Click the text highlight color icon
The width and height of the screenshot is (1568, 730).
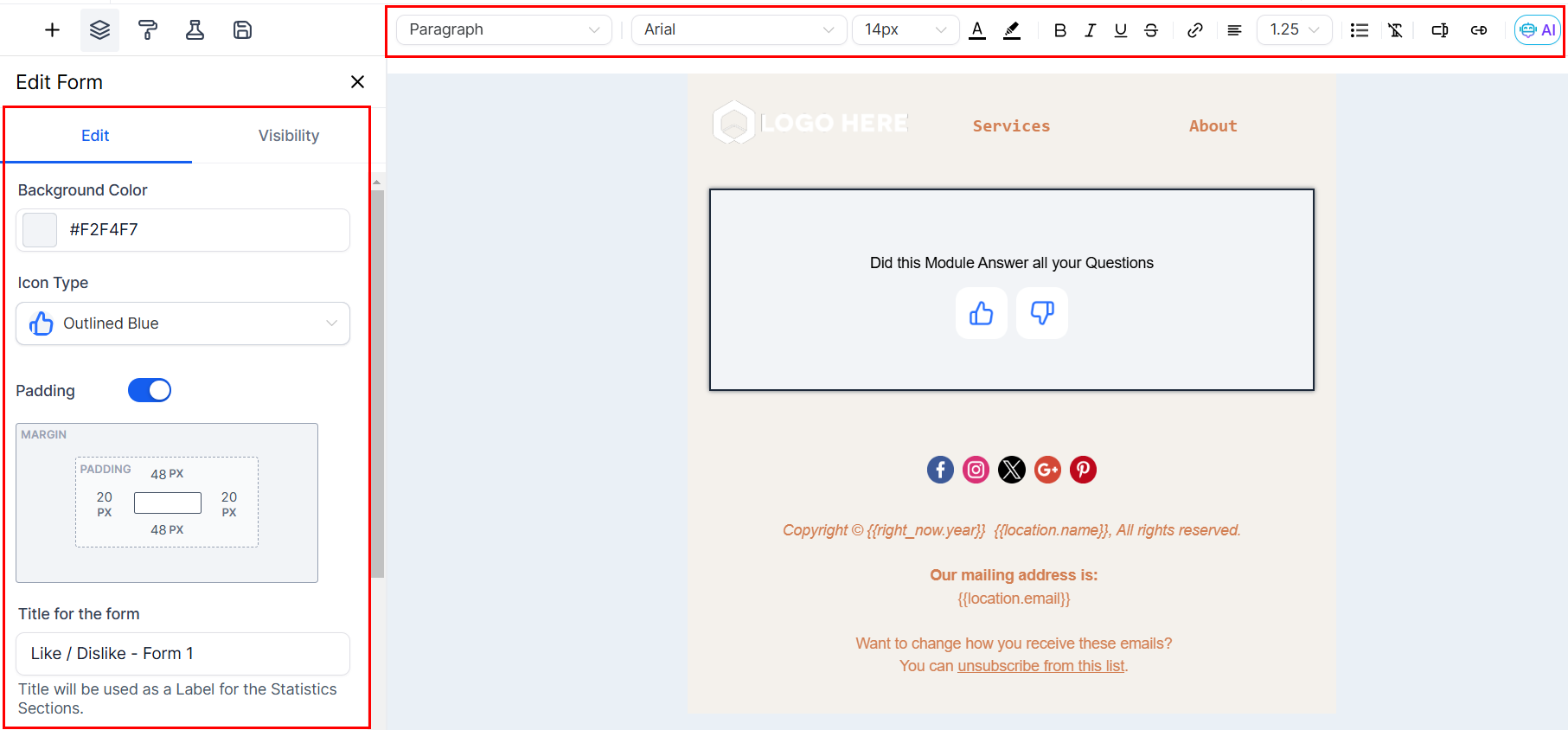click(1011, 30)
